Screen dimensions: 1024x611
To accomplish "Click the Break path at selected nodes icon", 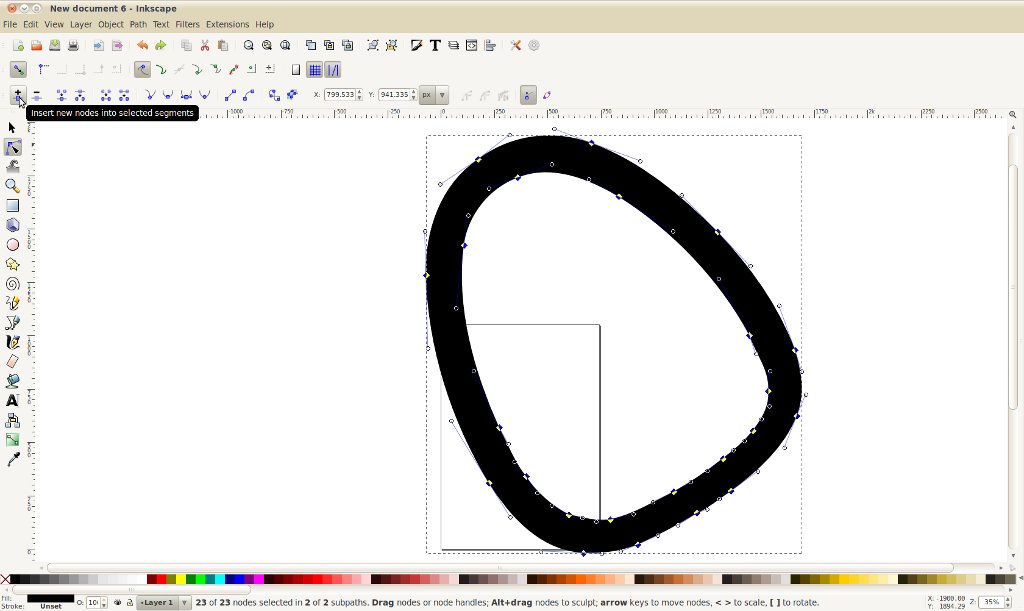I will click(80, 95).
